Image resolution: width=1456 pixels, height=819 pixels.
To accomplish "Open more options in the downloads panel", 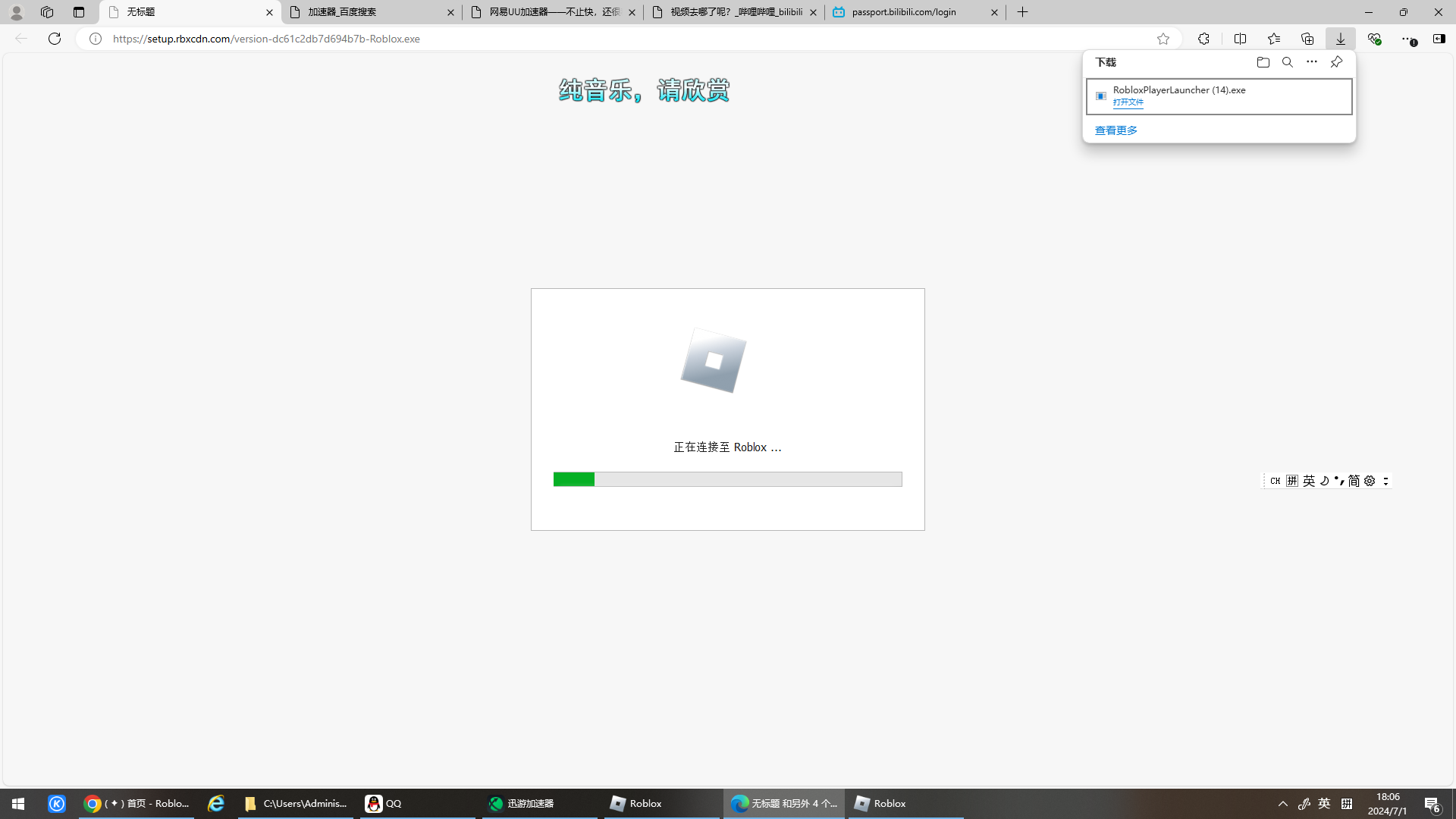I will click(1312, 62).
